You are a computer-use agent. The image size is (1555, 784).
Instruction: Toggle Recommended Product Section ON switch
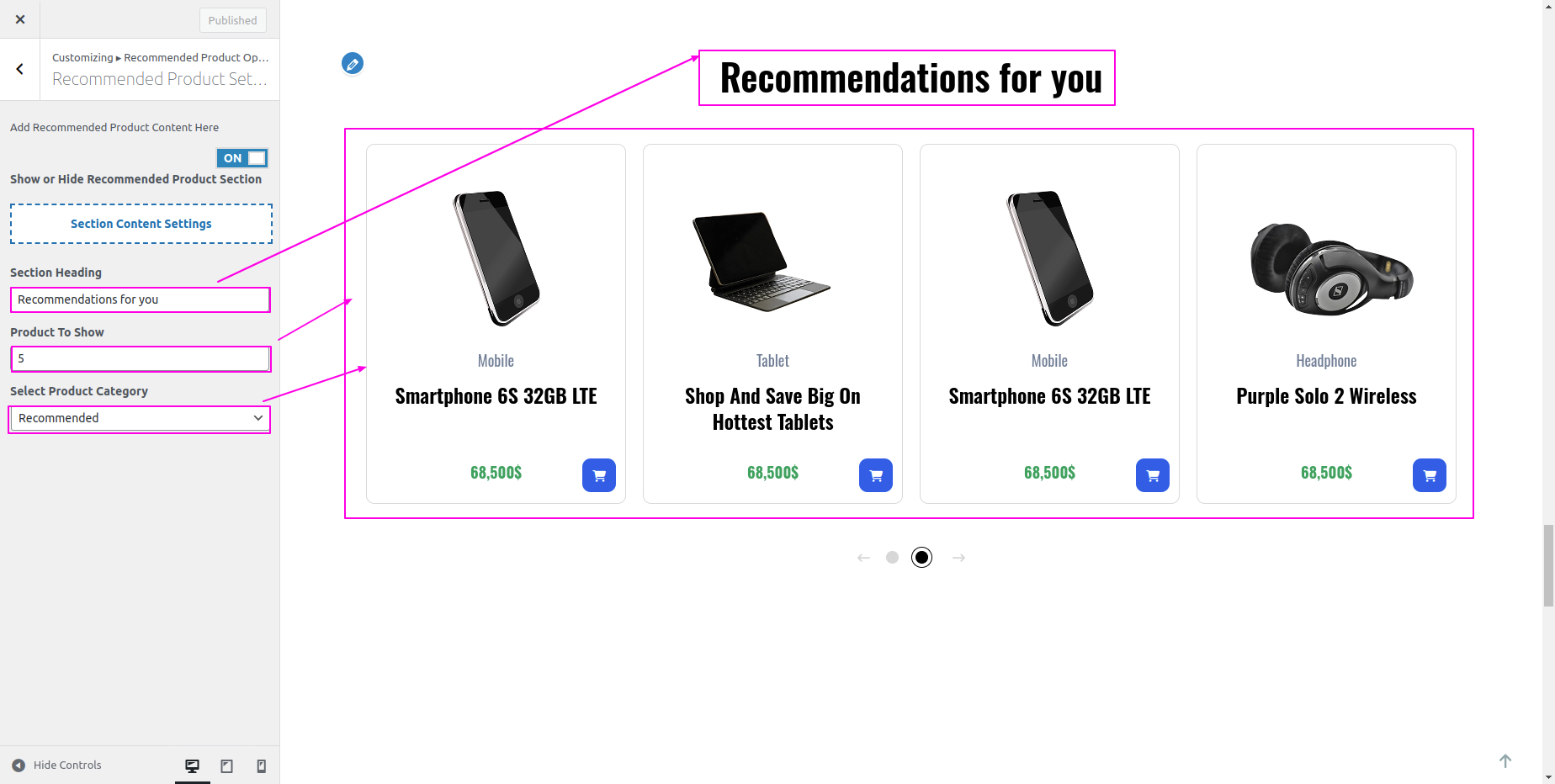tap(242, 158)
